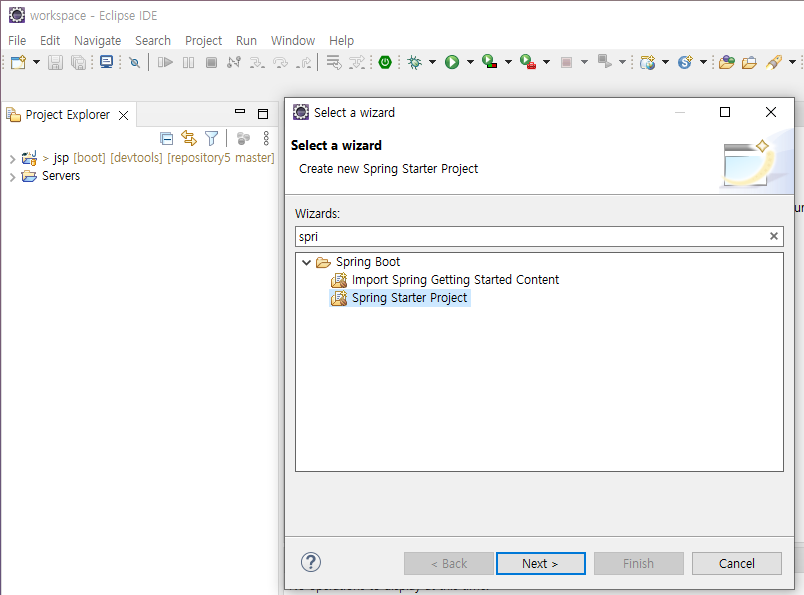Viewport: 804px width, 595px height.
Task: Open the Window menu
Action: [293, 41]
